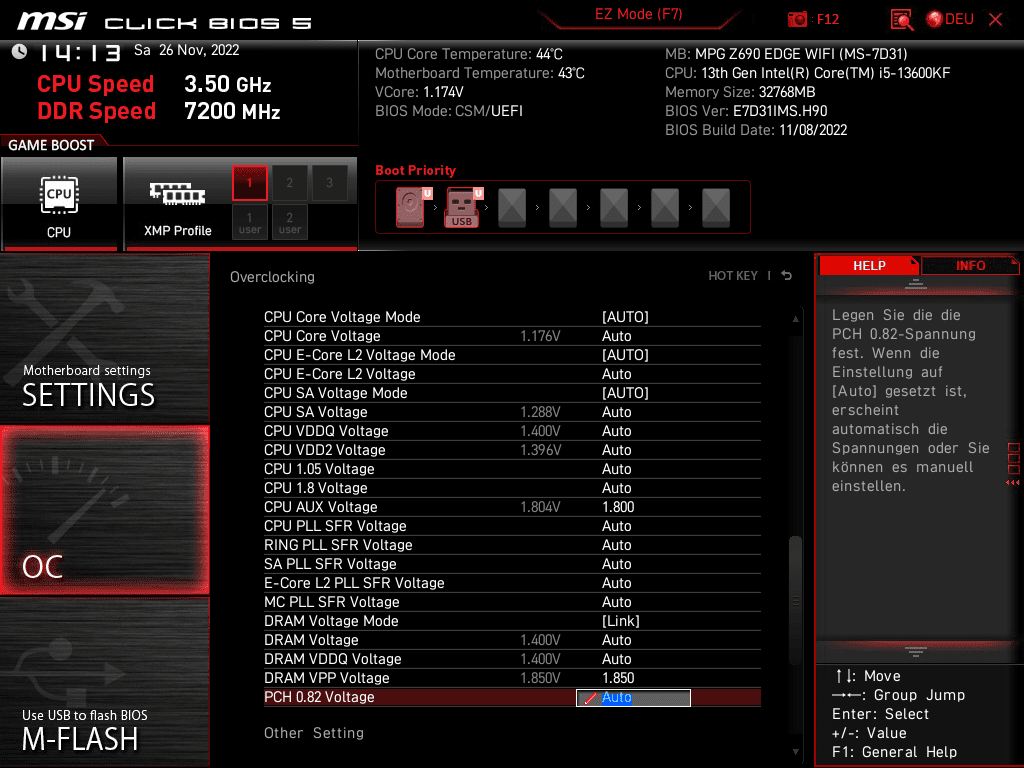Image resolution: width=1024 pixels, height=768 pixels.
Task: Open M-FLASH to flash BIOS
Action: pyautogui.click(x=104, y=681)
